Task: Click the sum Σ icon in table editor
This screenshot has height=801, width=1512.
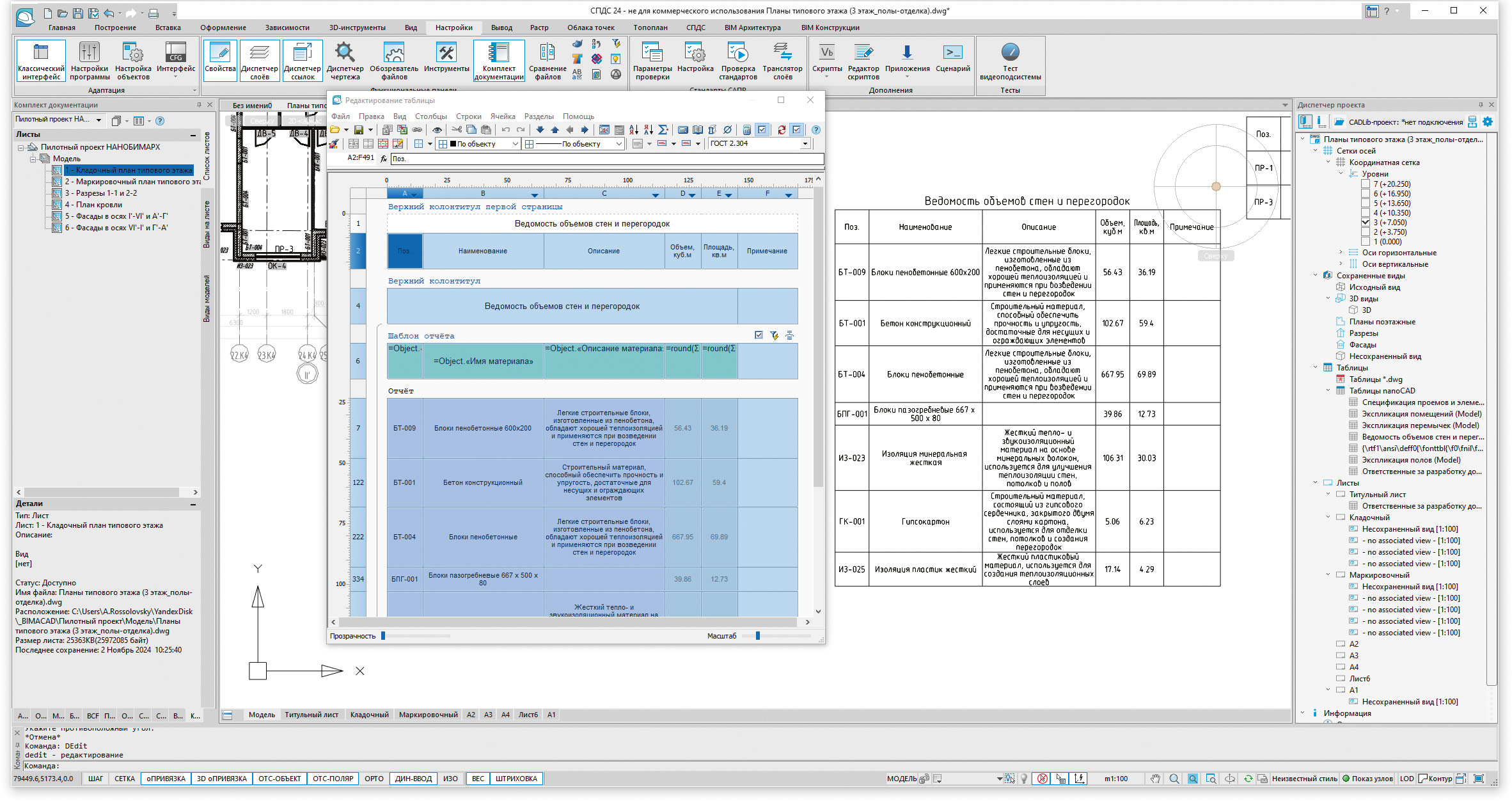Action: click(x=663, y=130)
